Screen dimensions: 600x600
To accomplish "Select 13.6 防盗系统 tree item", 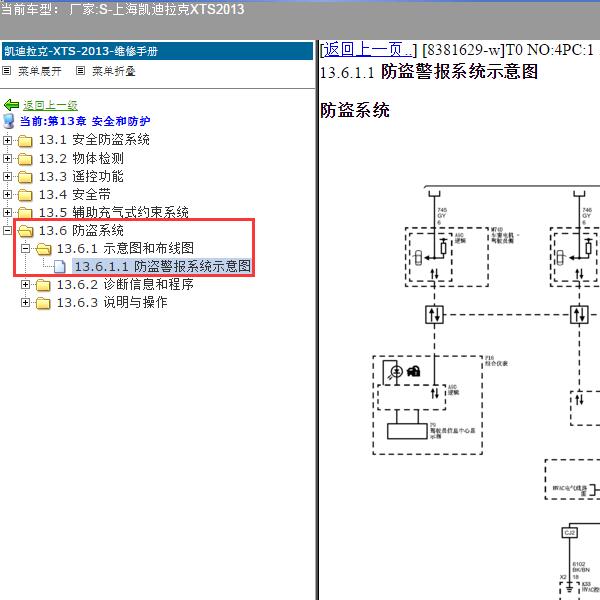I will coord(81,230).
